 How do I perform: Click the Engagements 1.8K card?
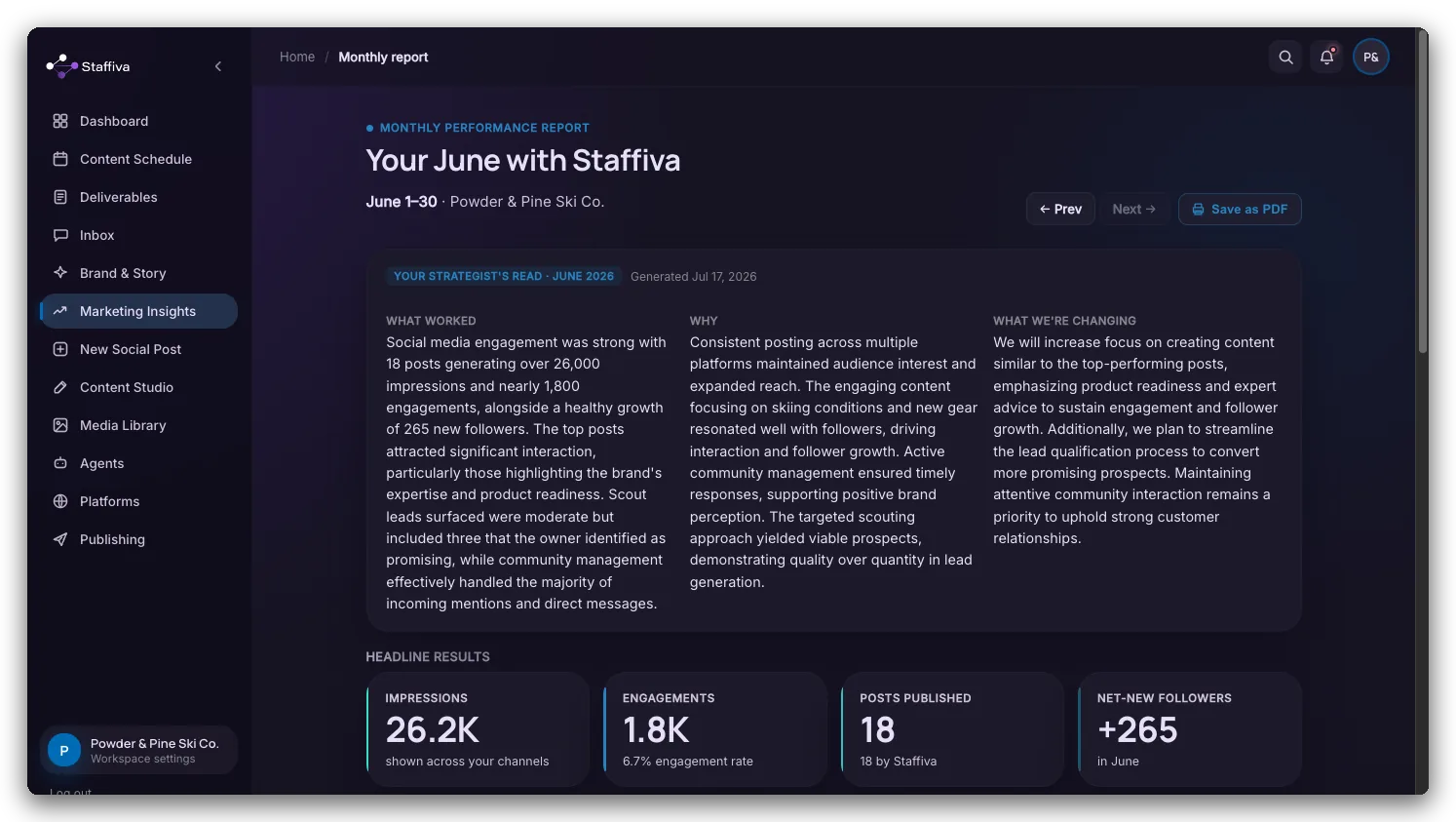(714, 729)
